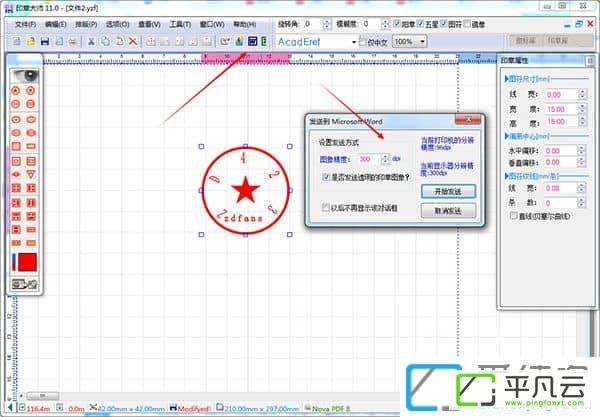The height and width of the screenshot is (417, 600).
Task: Click the rotation angle spinner arrows
Action: [x=326, y=24]
